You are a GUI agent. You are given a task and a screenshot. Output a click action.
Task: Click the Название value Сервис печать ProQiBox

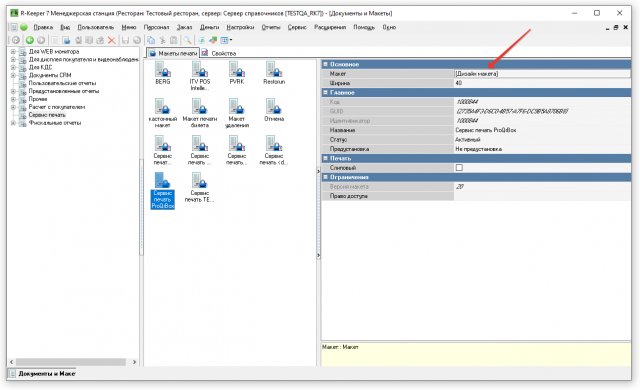[x=542, y=130]
